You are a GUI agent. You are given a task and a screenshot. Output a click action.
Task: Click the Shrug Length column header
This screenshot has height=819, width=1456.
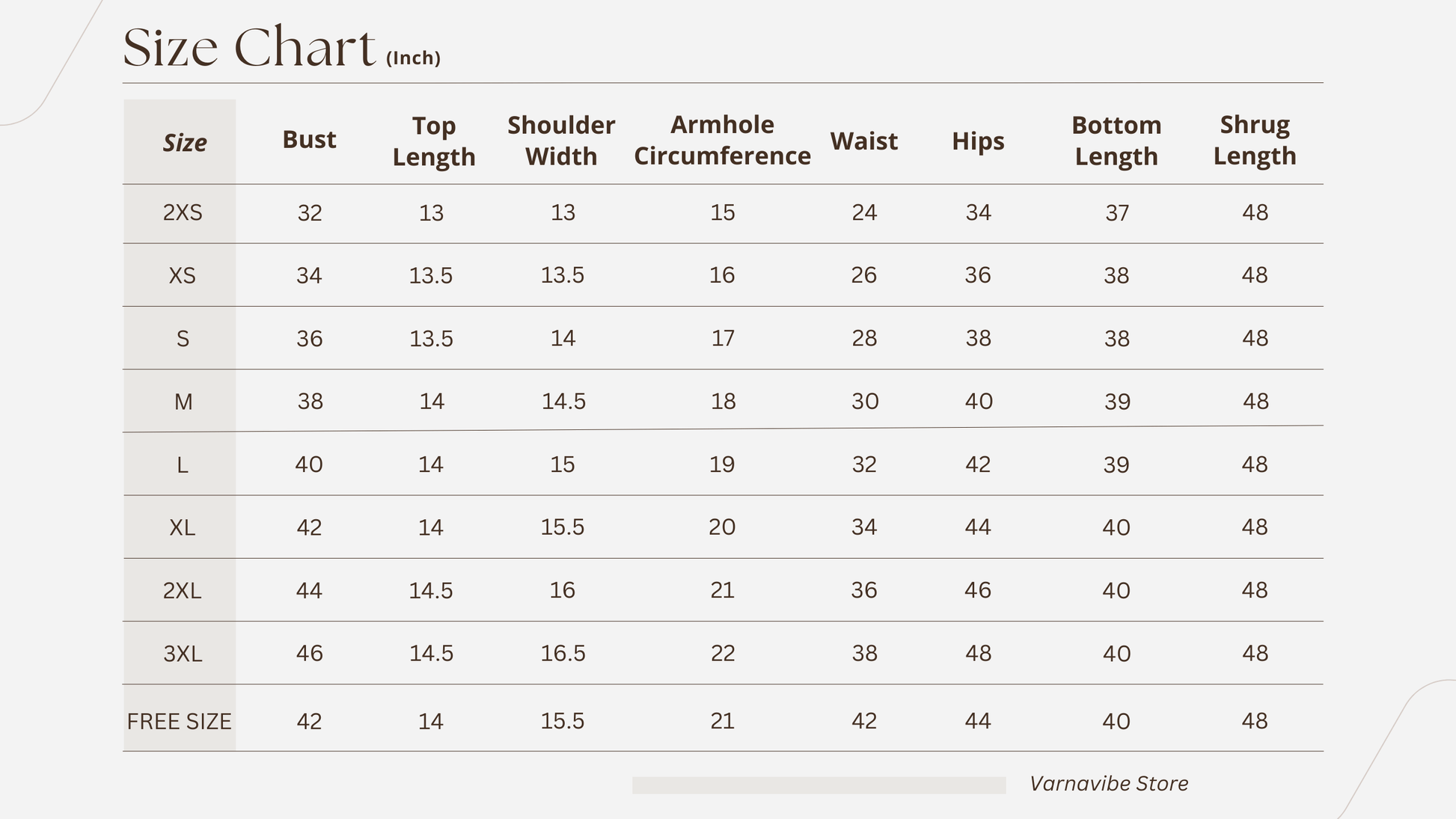(x=1255, y=140)
